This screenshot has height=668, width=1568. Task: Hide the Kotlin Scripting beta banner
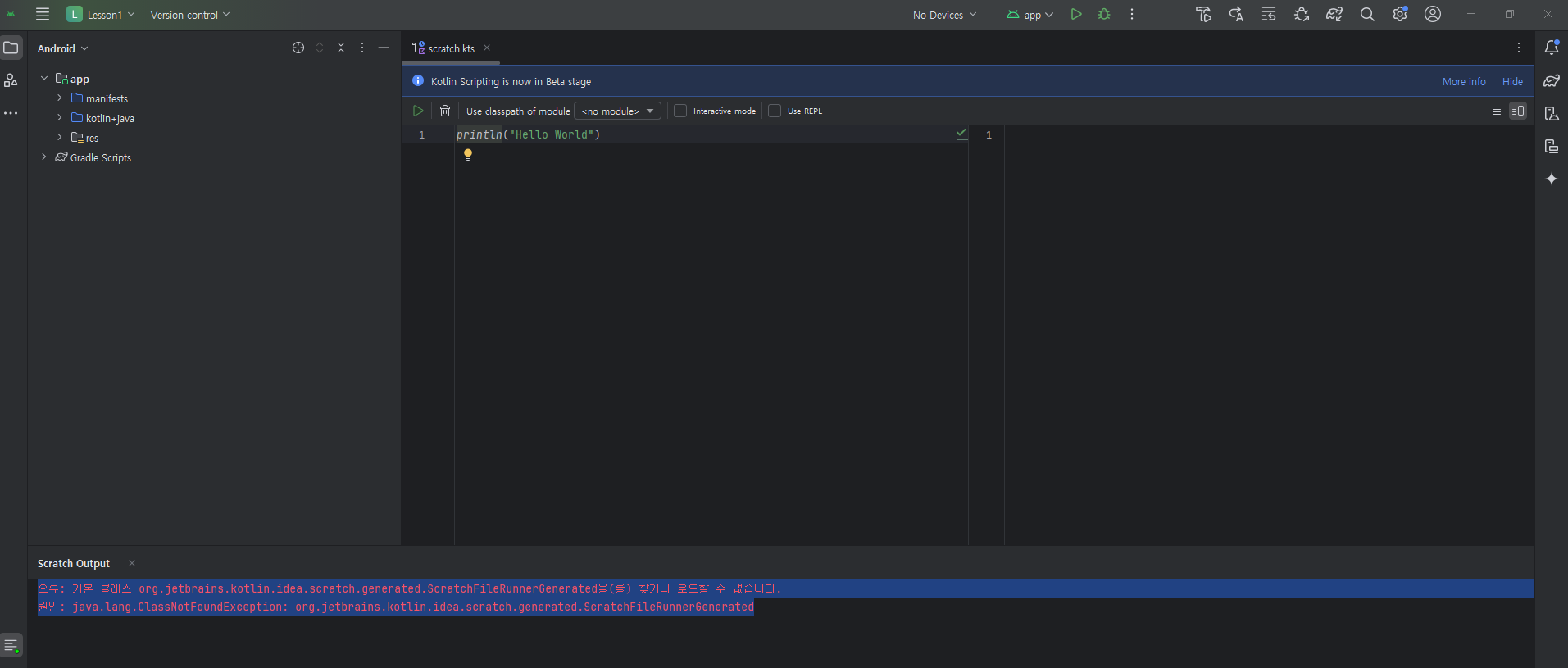[x=1512, y=81]
